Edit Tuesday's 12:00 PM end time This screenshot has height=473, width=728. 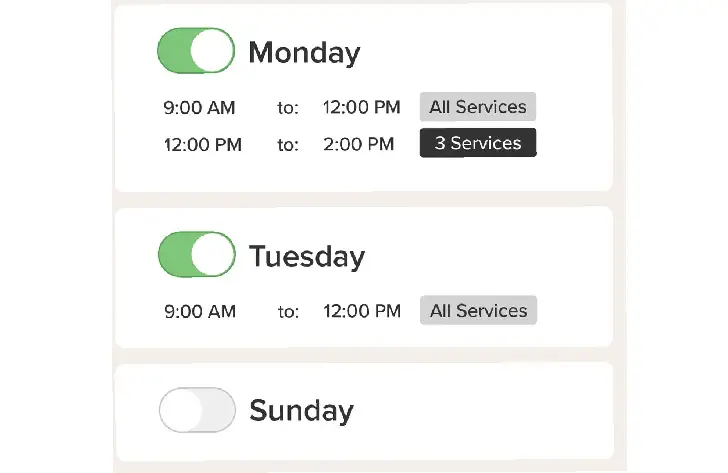(362, 311)
